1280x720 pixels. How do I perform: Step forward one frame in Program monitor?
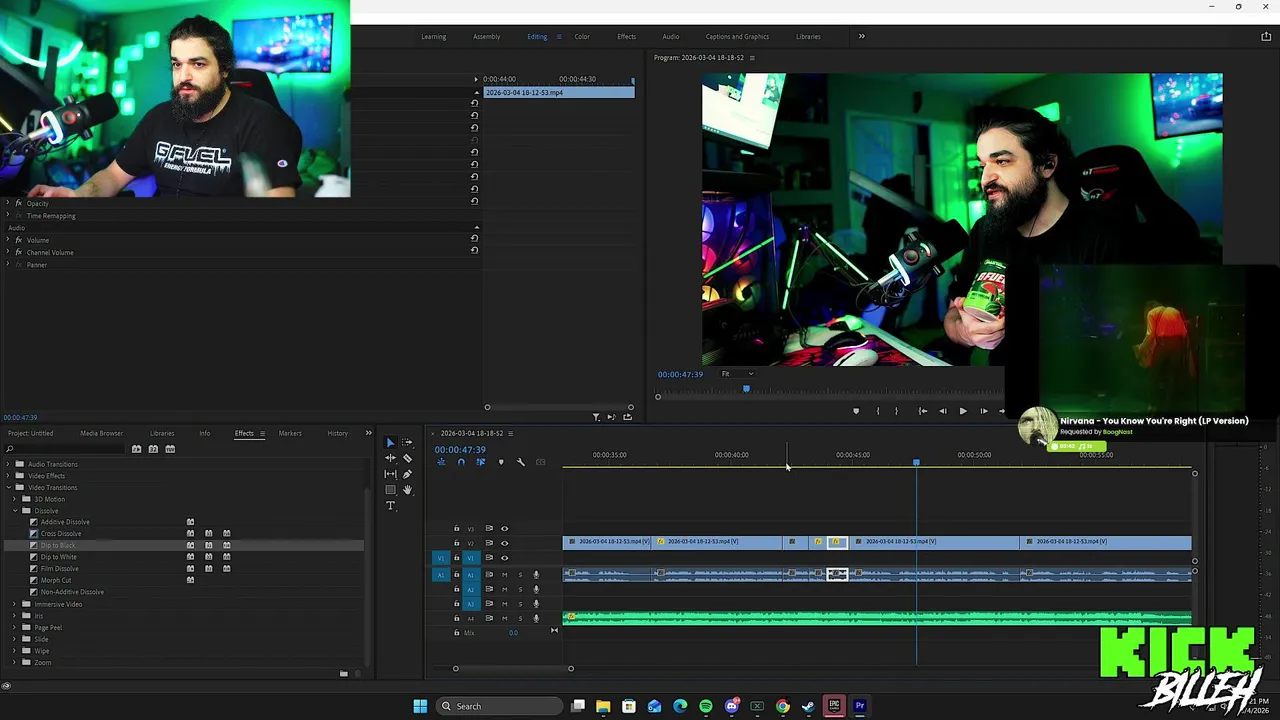coord(983,411)
